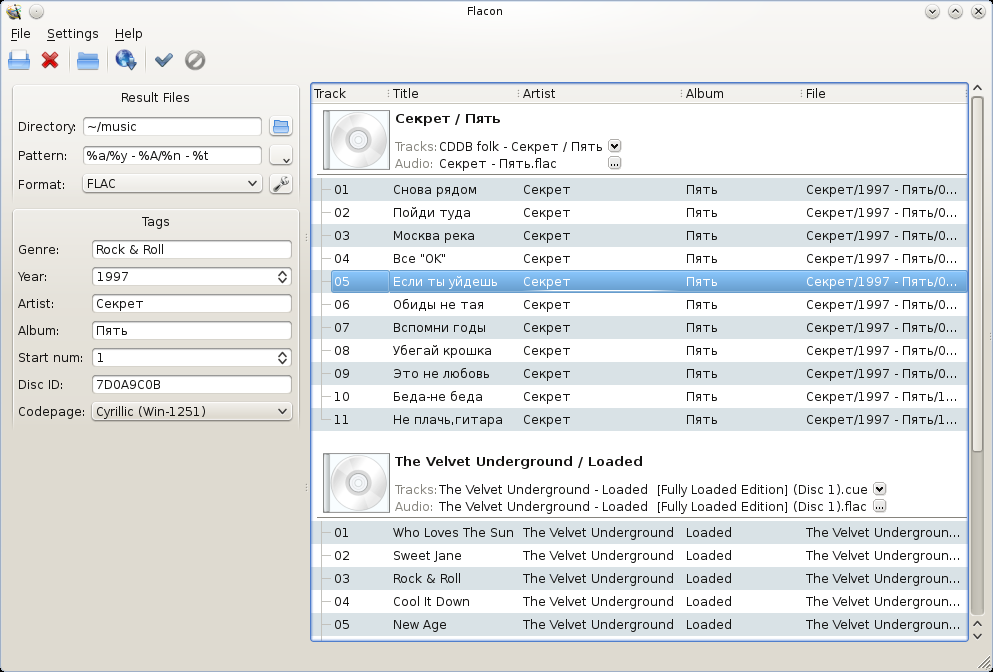Click the Album column header
This screenshot has height=672, width=993.
pyautogui.click(x=742, y=94)
